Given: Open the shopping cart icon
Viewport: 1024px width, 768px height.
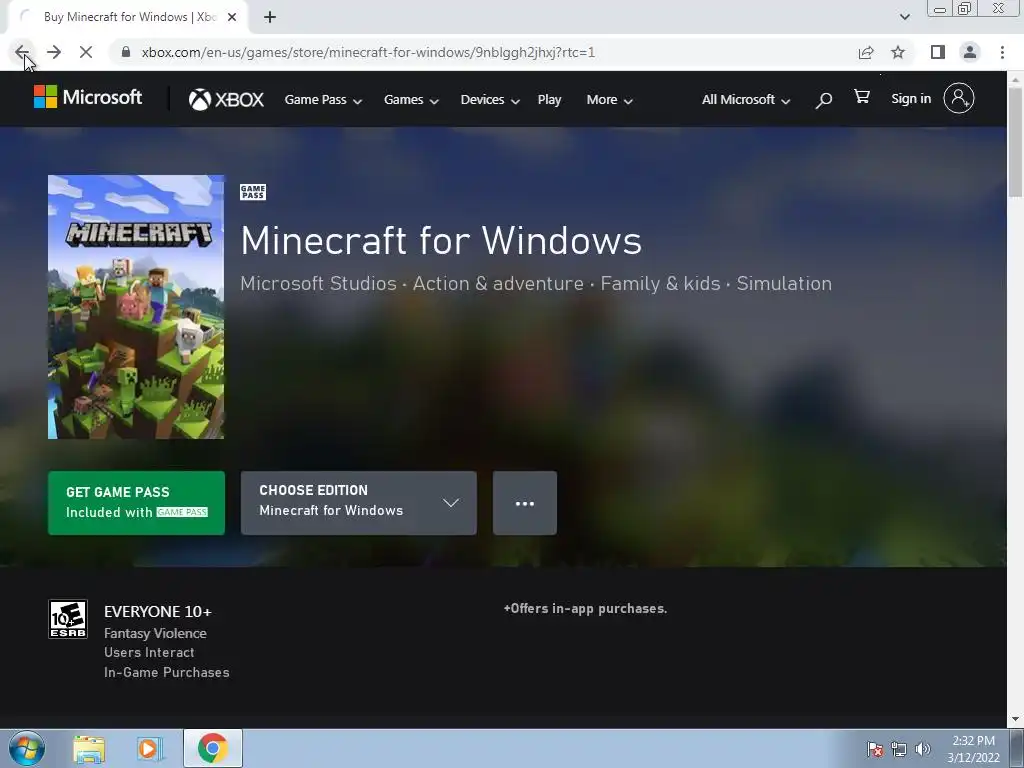Looking at the screenshot, I should (x=862, y=97).
